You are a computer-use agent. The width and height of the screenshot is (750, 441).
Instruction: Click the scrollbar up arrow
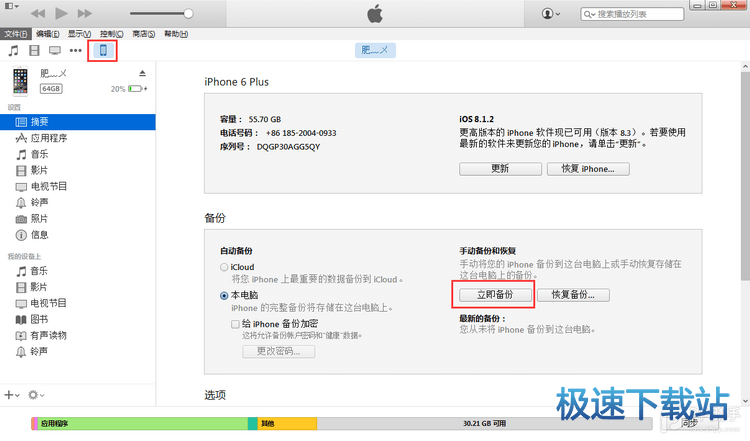[745, 66]
